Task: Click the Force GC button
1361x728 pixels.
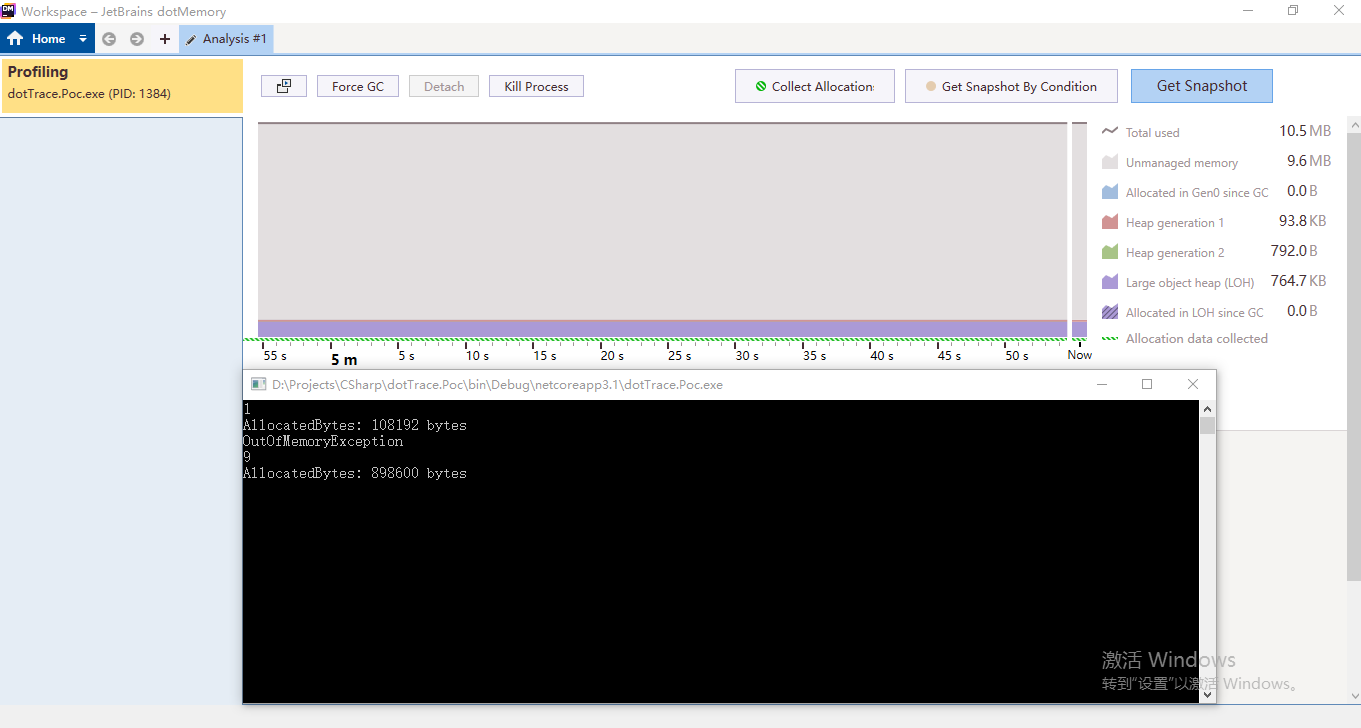Action: click(x=357, y=86)
